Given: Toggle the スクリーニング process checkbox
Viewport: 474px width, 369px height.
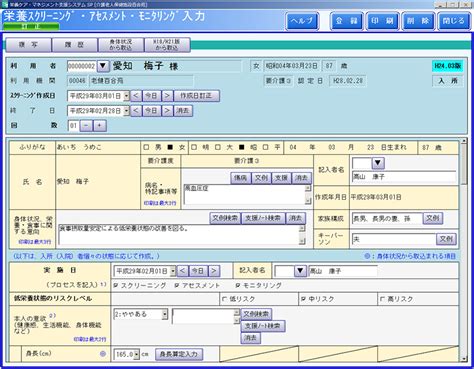Looking at the screenshot, I should click(x=116, y=285).
